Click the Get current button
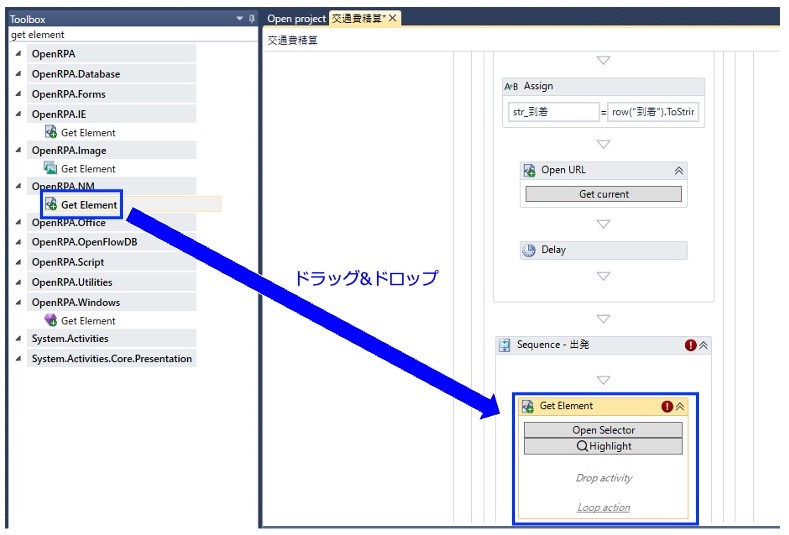 tap(603, 194)
